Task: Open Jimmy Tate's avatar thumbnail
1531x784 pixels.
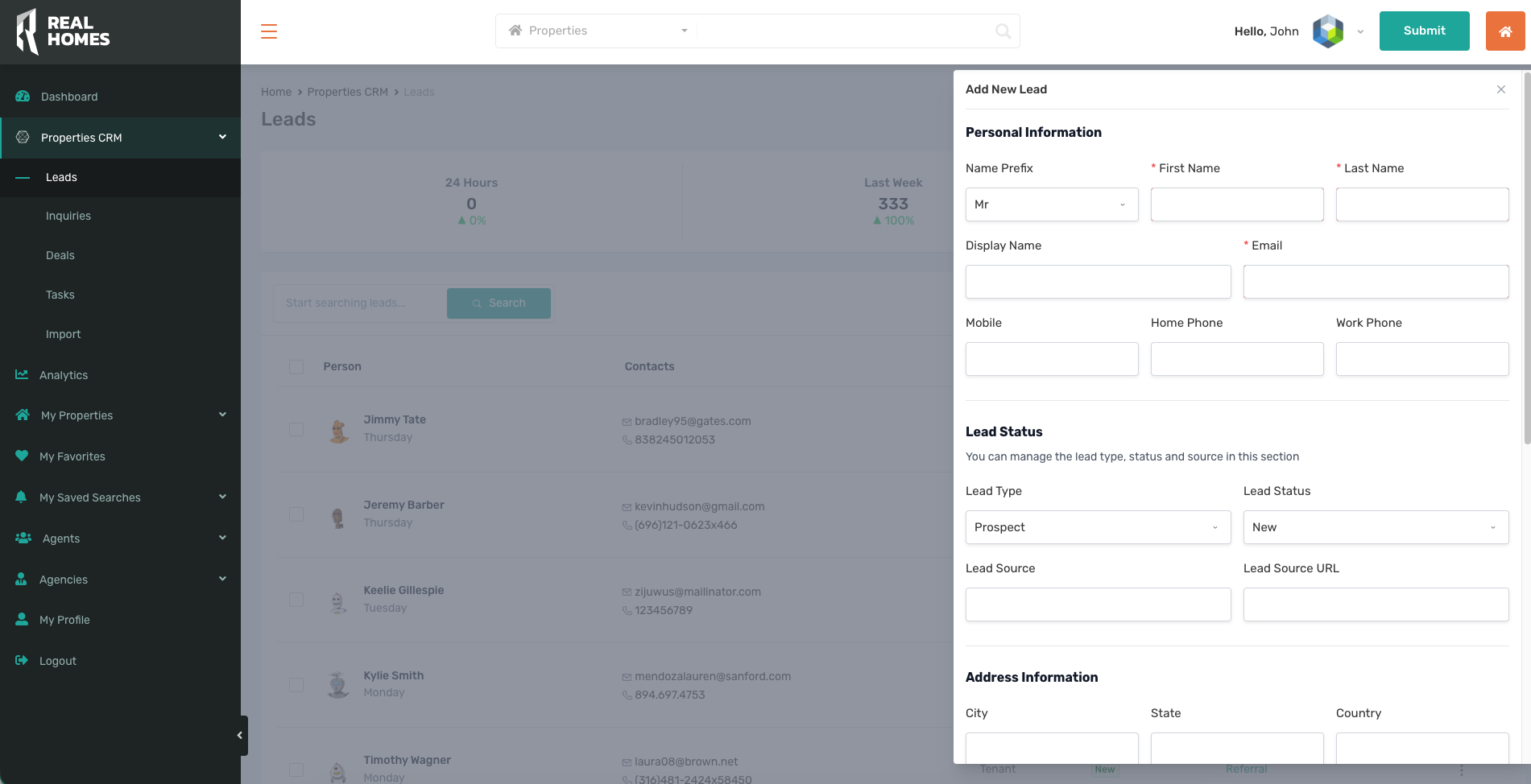Action: (339, 430)
